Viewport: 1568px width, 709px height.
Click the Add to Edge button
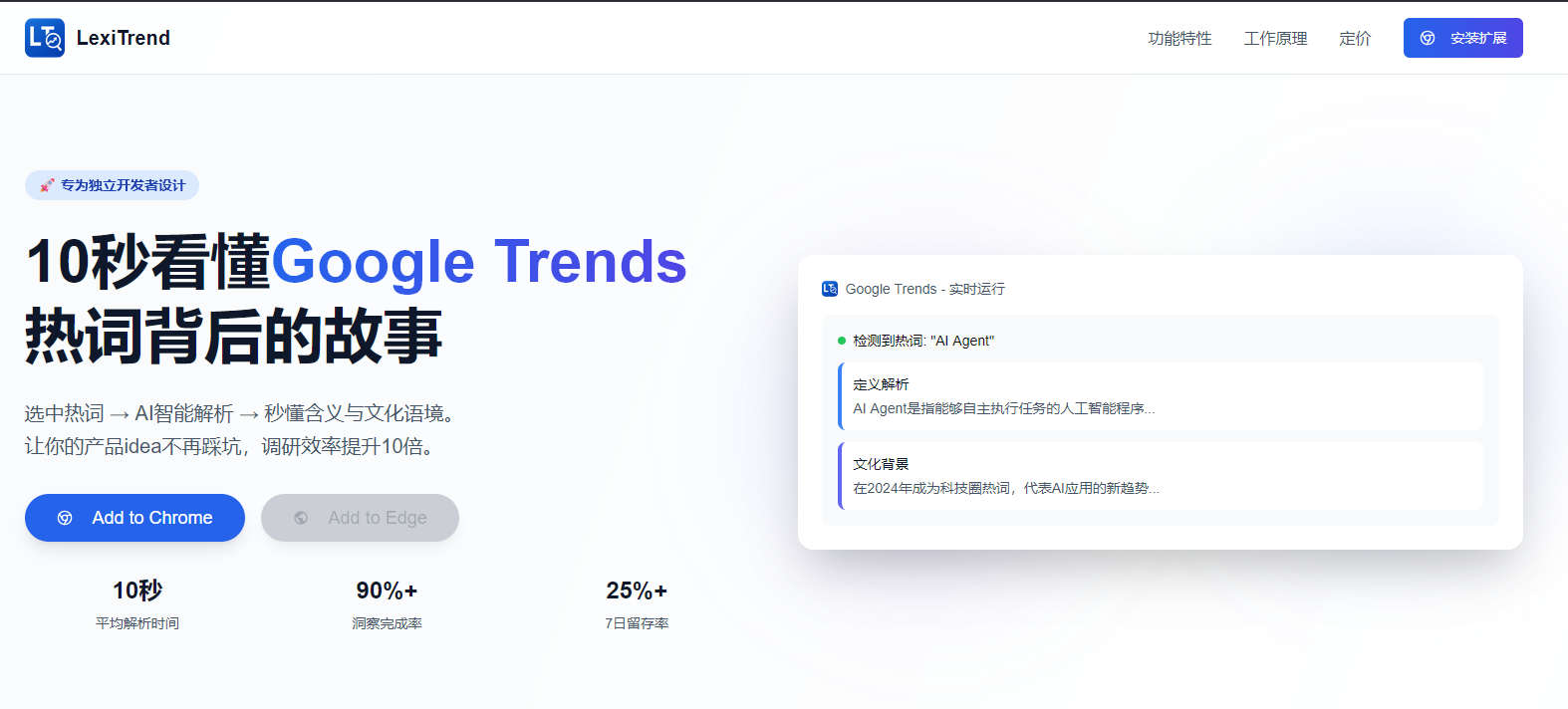pyautogui.click(x=360, y=518)
